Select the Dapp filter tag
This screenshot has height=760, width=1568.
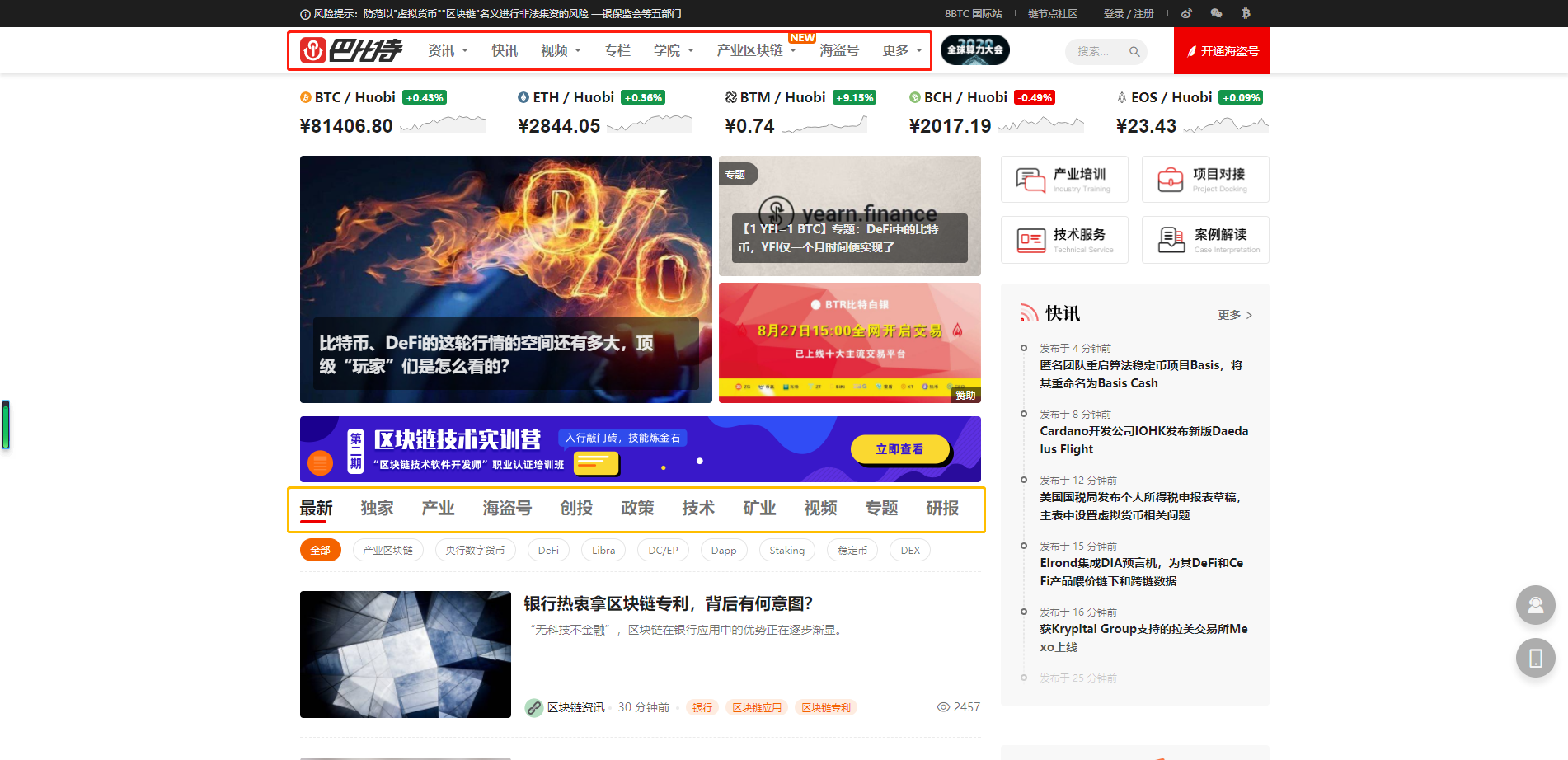pyautogui.click(x=724, y=550)
